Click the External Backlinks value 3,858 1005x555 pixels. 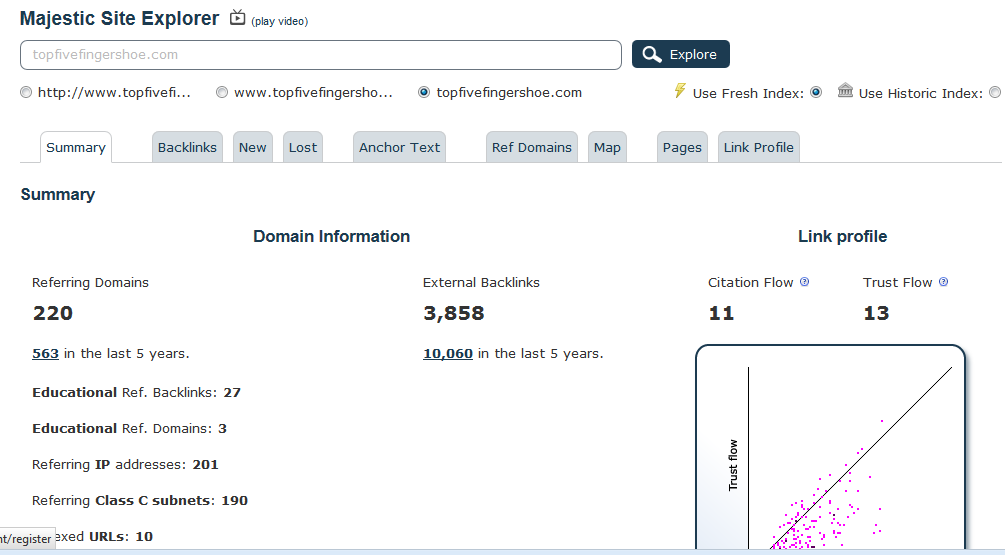pyautogui.click(x=454, y=313)
